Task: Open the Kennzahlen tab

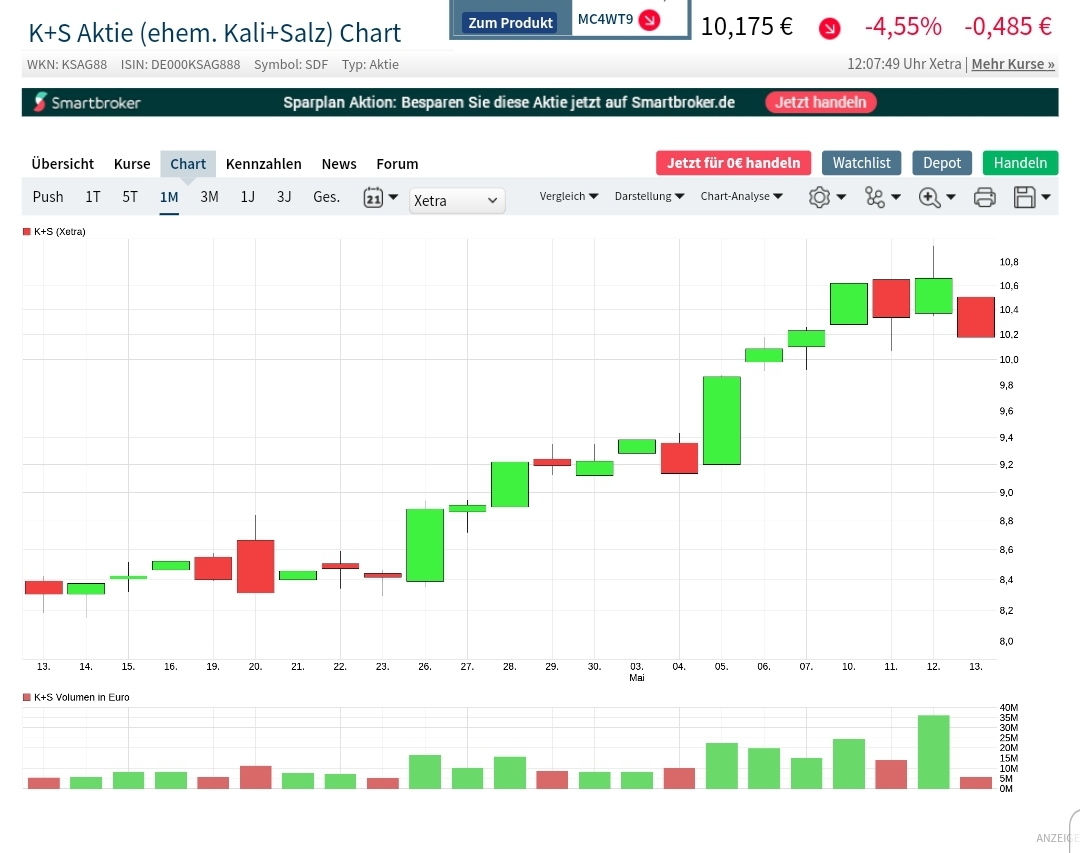Action: (264, 164)
